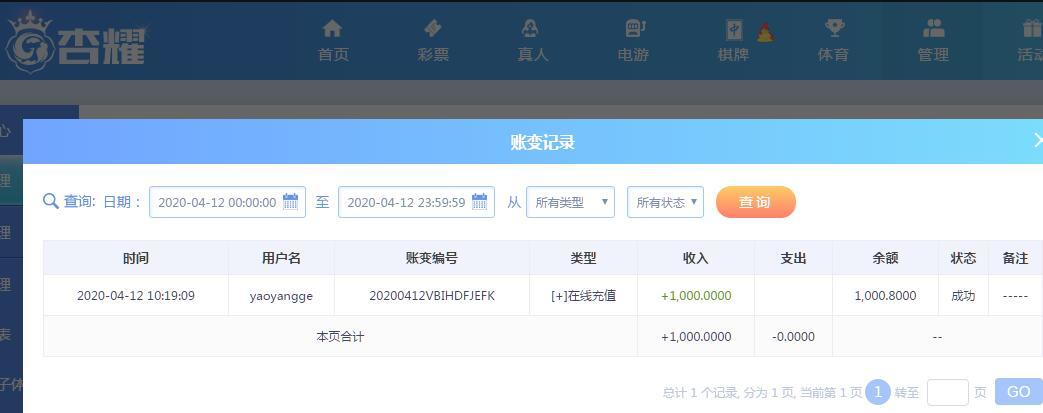The width and height of the screenshot is (1043, 413).
Task: Click the 余额 column header
Action: click(x=885, y=258)
